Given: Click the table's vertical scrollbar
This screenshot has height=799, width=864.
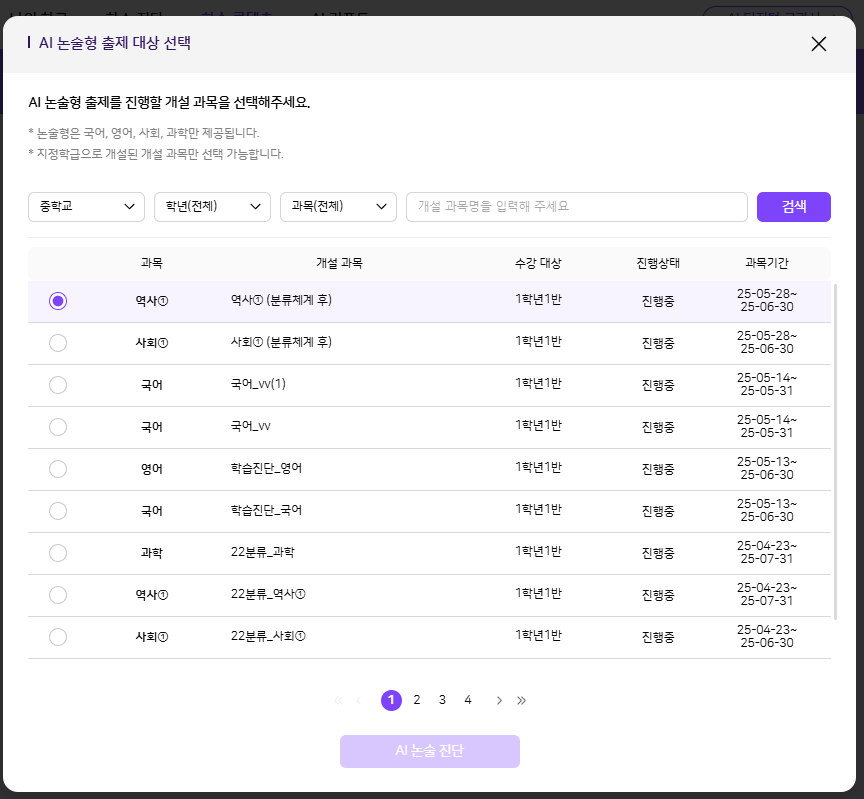Looking at the screenshot, I should [834, 450].
